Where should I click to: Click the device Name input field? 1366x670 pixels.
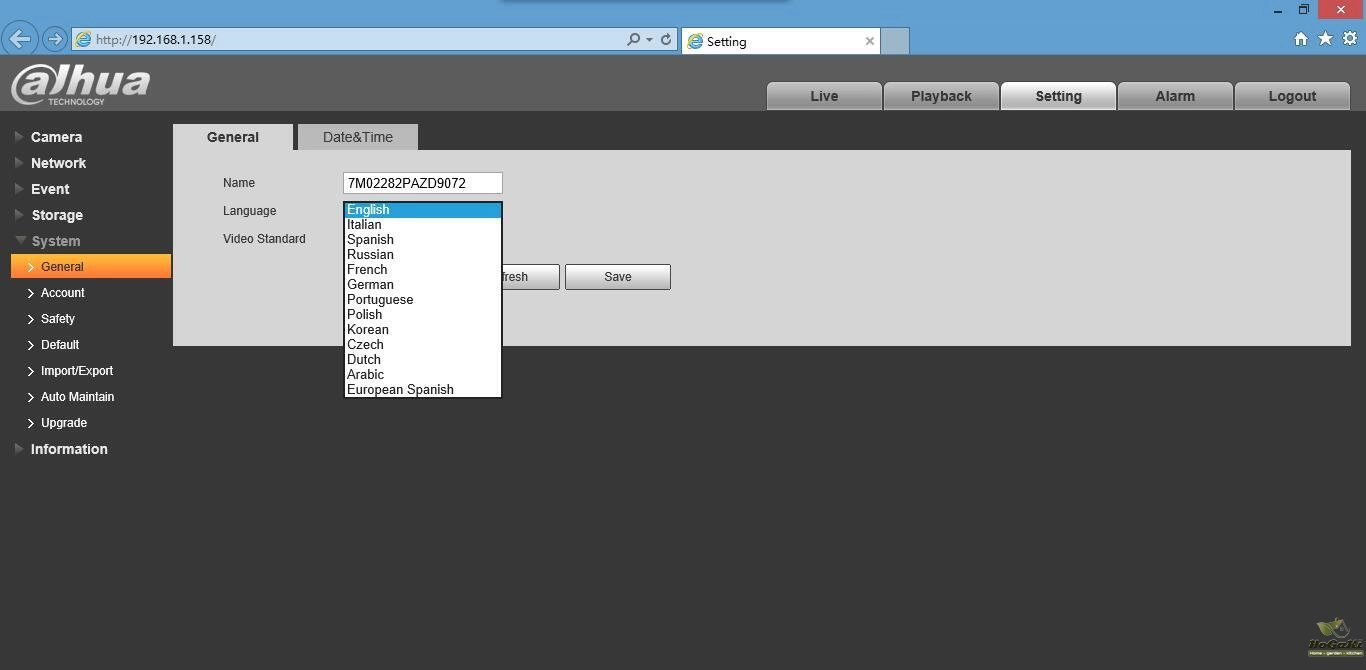(x=422, y=183)
